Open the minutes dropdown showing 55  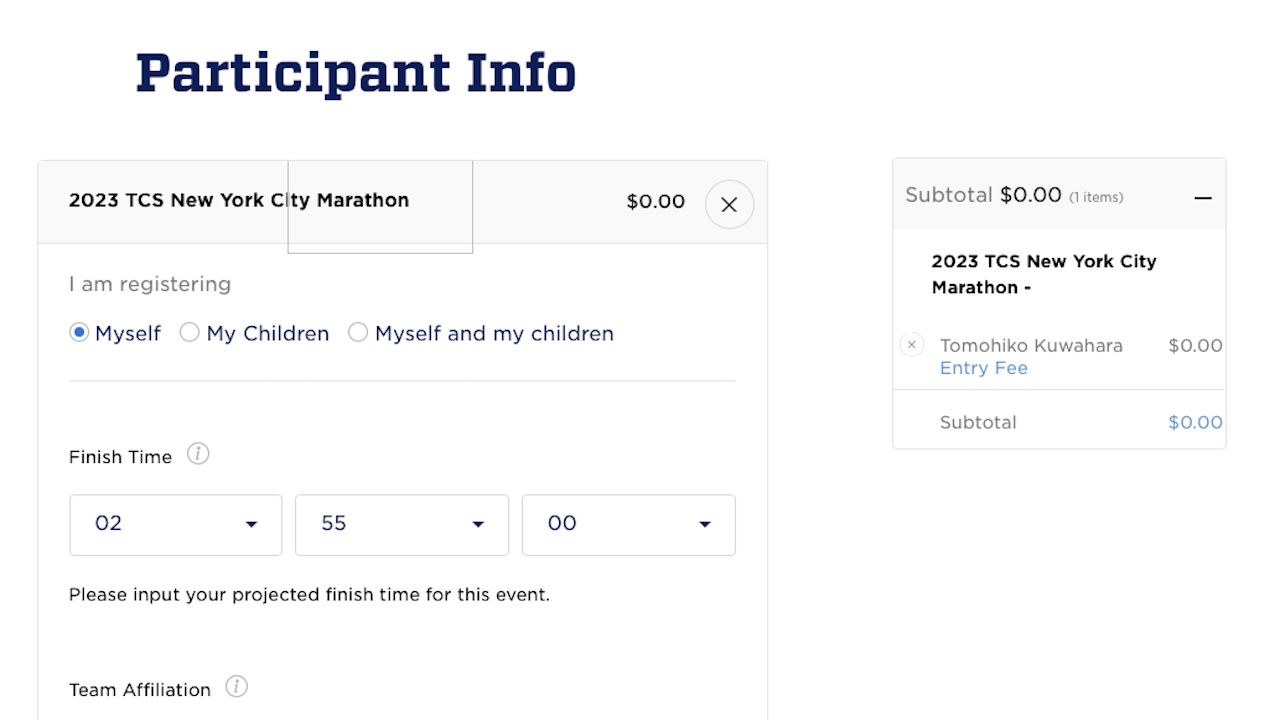[x=402, y=525]
